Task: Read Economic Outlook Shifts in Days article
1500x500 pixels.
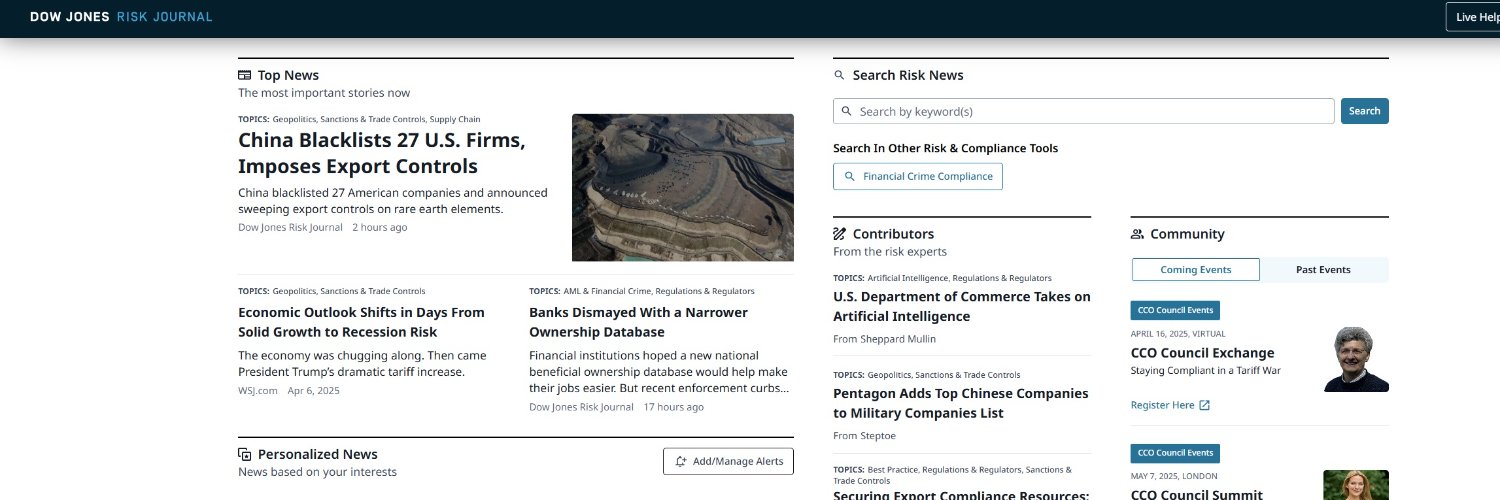Action: click(361, 322)
